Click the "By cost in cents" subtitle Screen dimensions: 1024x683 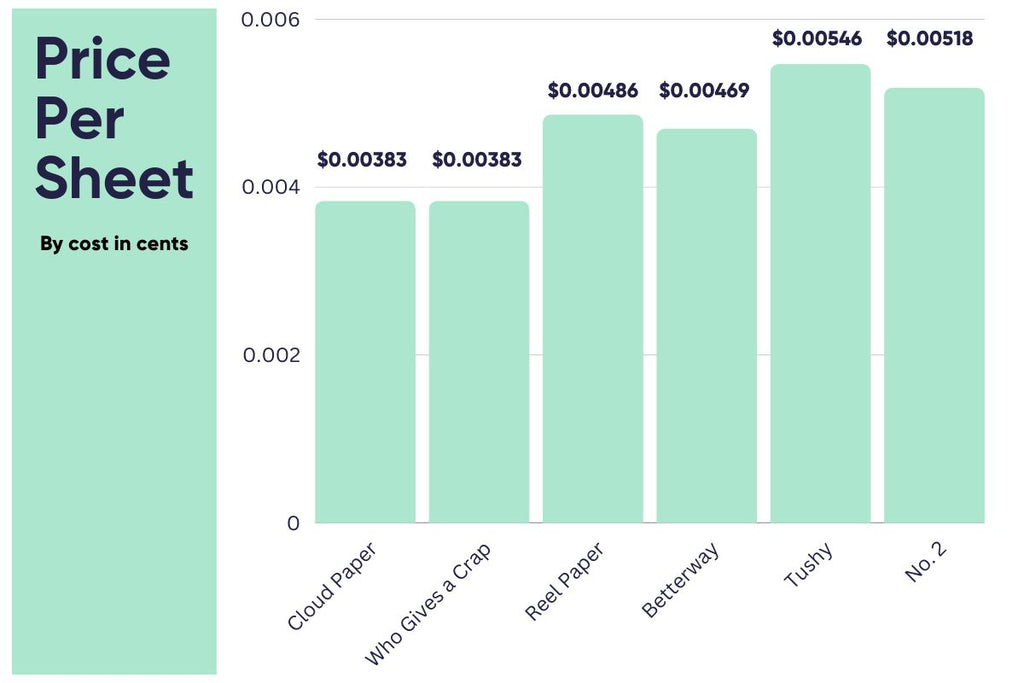(x=114, y=243)
